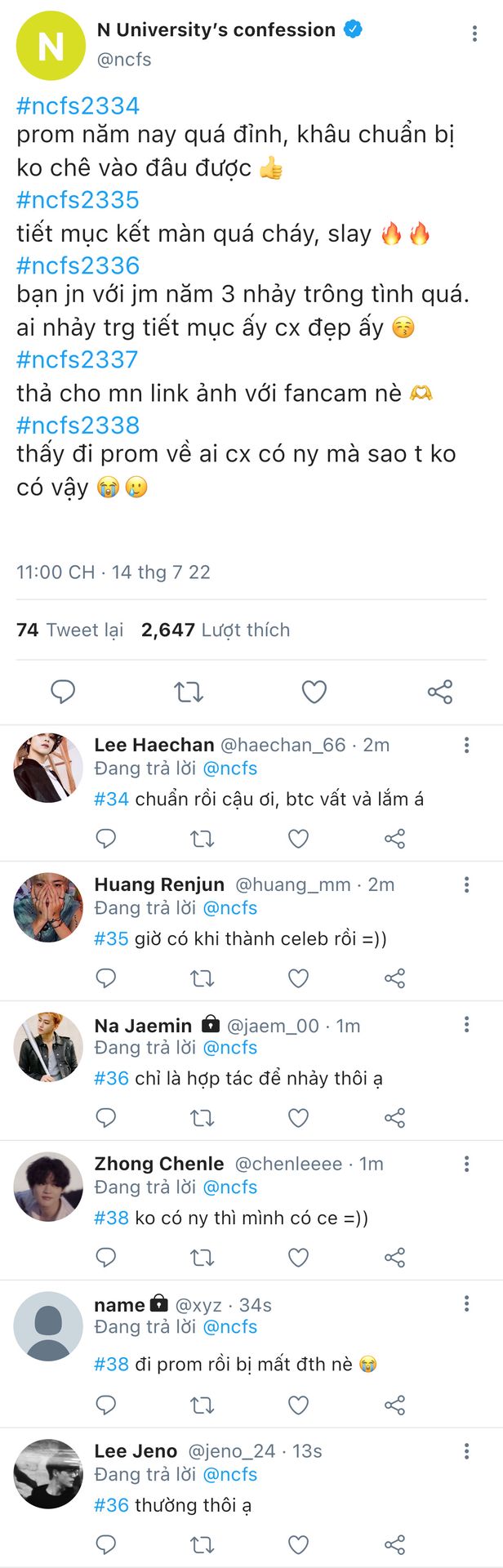View the 2,647 Lượt thích list
This screenshot has width=503, height=1568.
(x=216, y=630)
